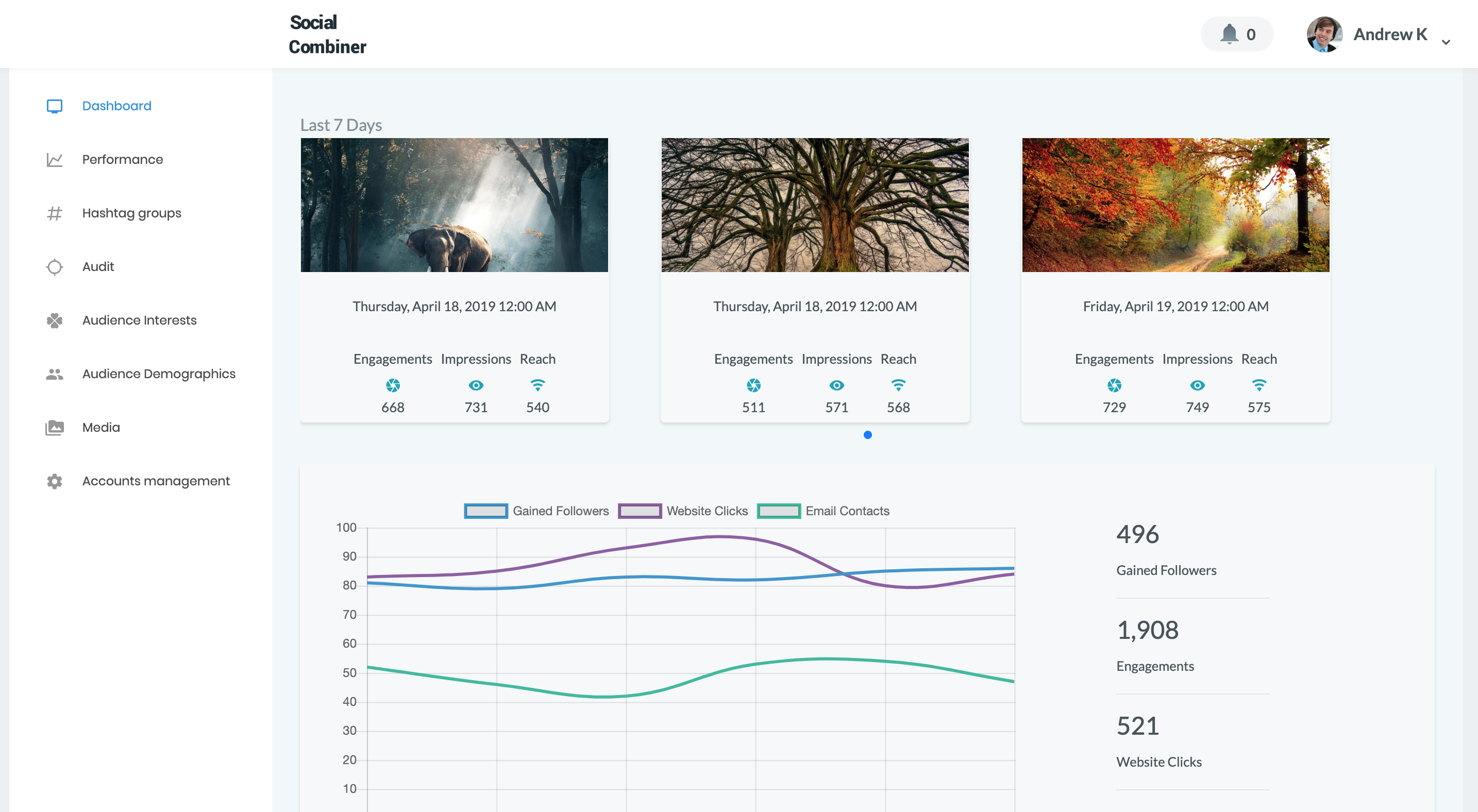1478x812 pixels.
Task: Go to Audience Demographics page
Action: pos(158,374)
